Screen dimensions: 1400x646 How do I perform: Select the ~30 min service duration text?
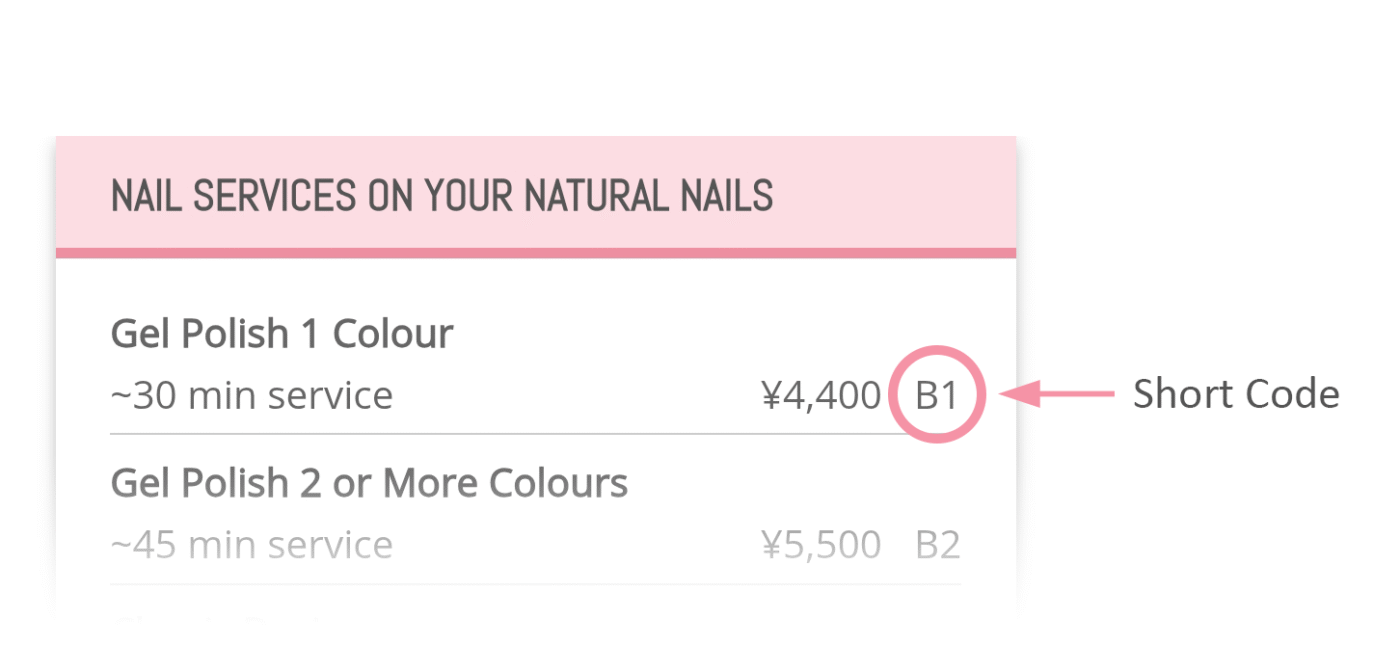pos(252,395)
